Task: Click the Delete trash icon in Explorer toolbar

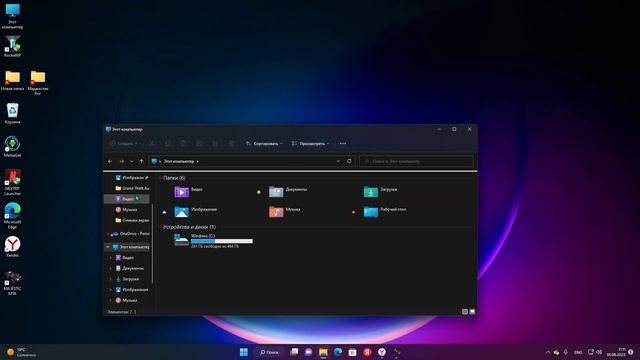Action: (231, 144)
